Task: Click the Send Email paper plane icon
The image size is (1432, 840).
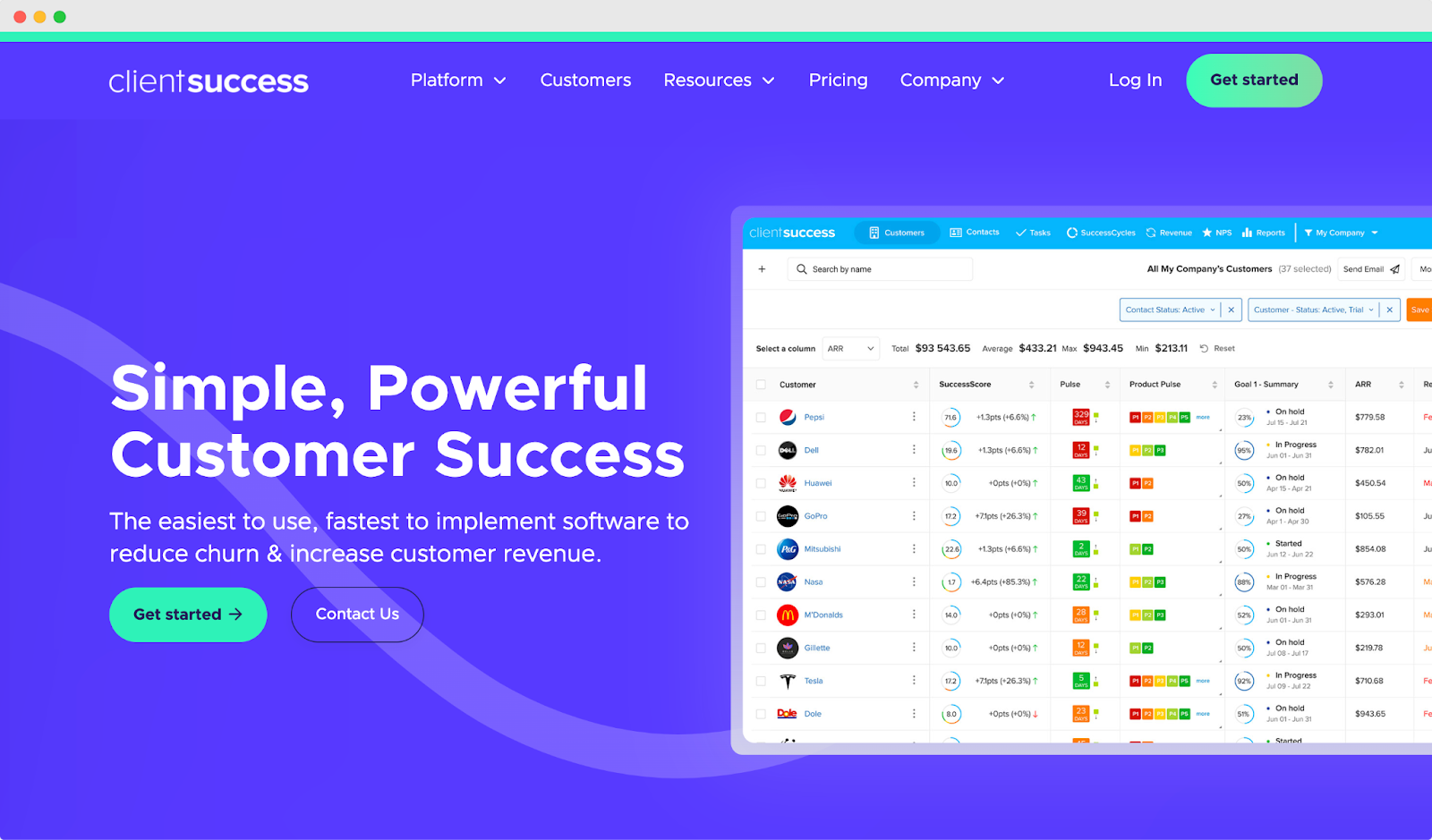Action: coord(1394,269)
